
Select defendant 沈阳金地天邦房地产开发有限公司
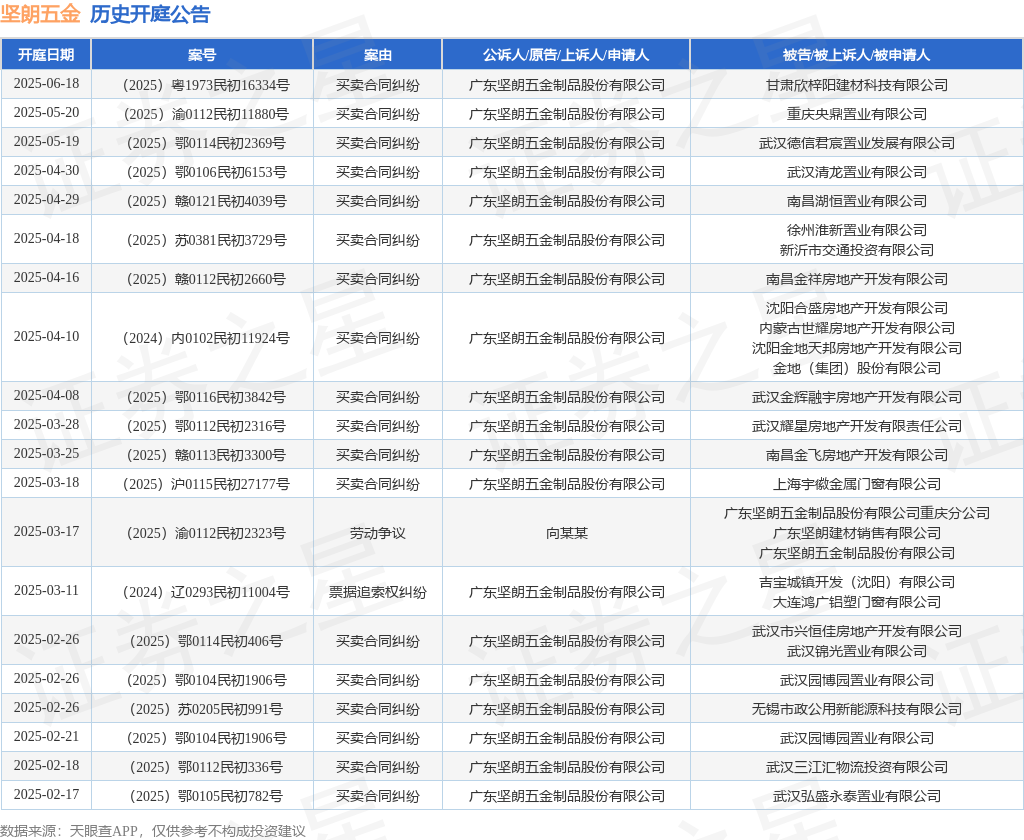pos(857,348)
